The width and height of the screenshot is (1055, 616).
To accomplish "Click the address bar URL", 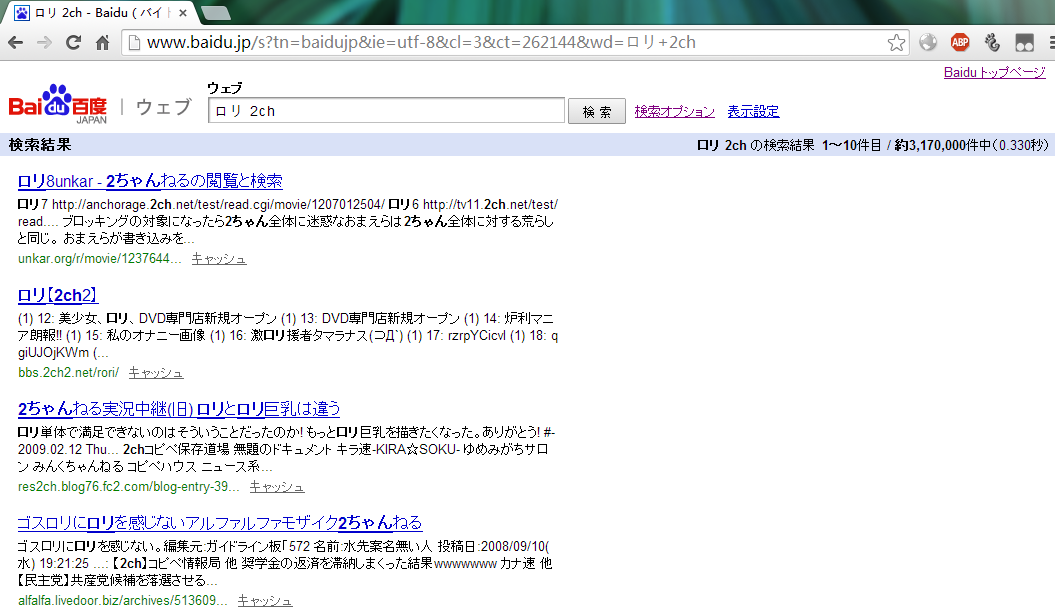I will click(421, 42).
